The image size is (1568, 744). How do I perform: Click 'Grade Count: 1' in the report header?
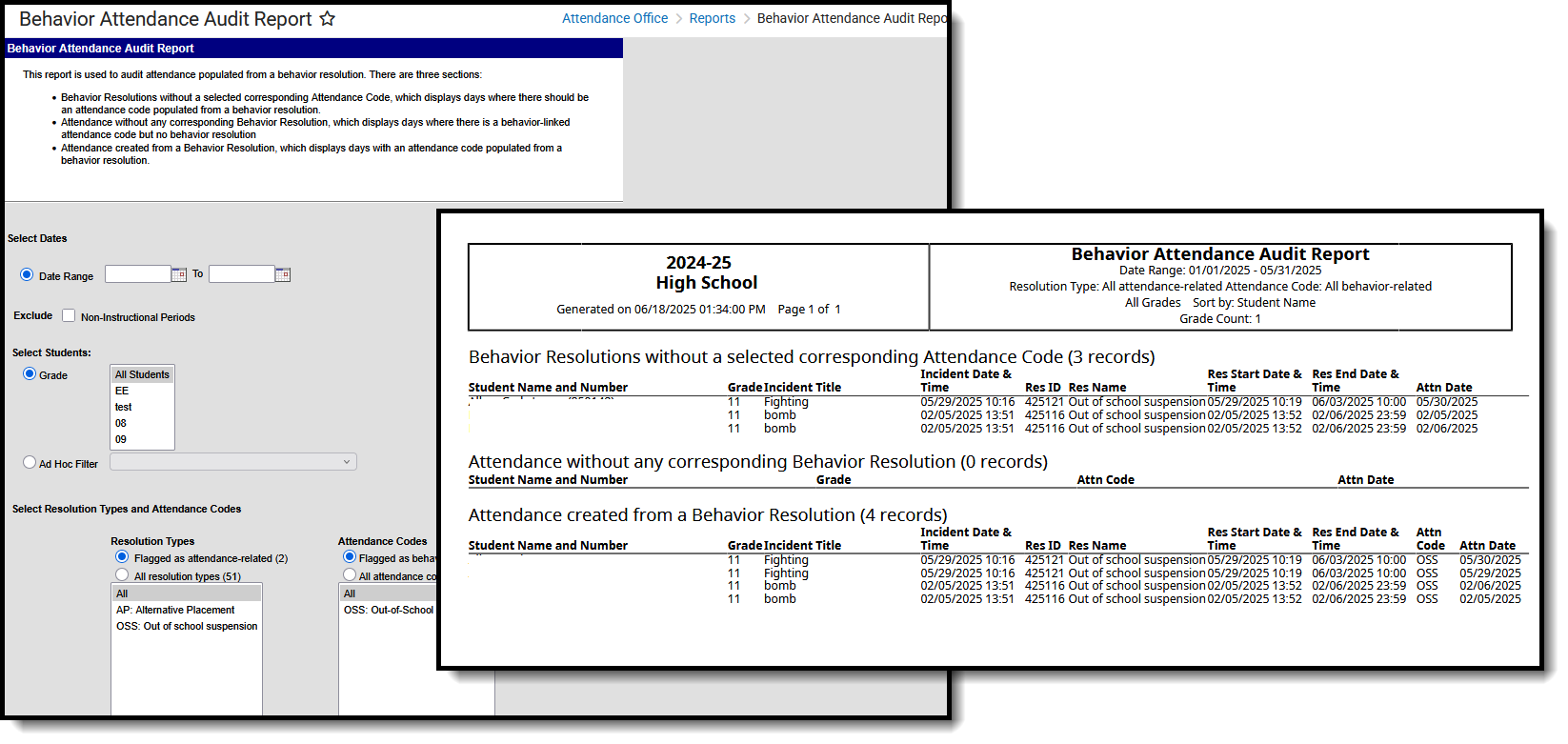pos(1220,319)
